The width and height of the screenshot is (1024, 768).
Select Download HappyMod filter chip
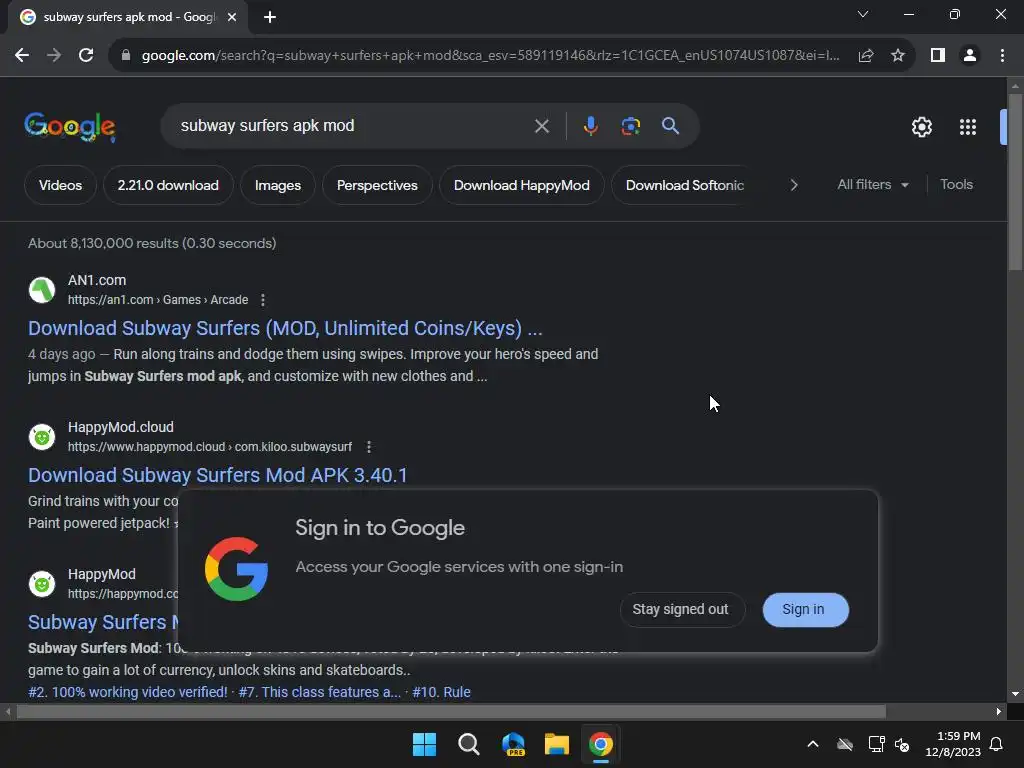pos(521,185)
